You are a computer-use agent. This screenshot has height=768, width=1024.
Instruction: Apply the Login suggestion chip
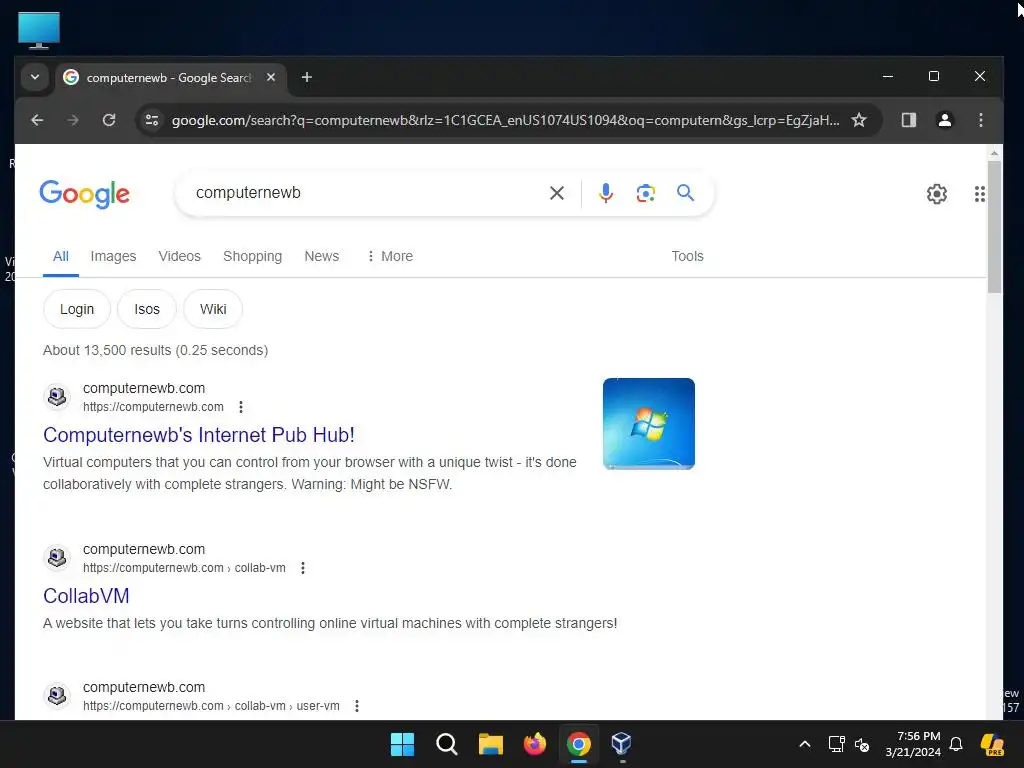pos(77,310)
